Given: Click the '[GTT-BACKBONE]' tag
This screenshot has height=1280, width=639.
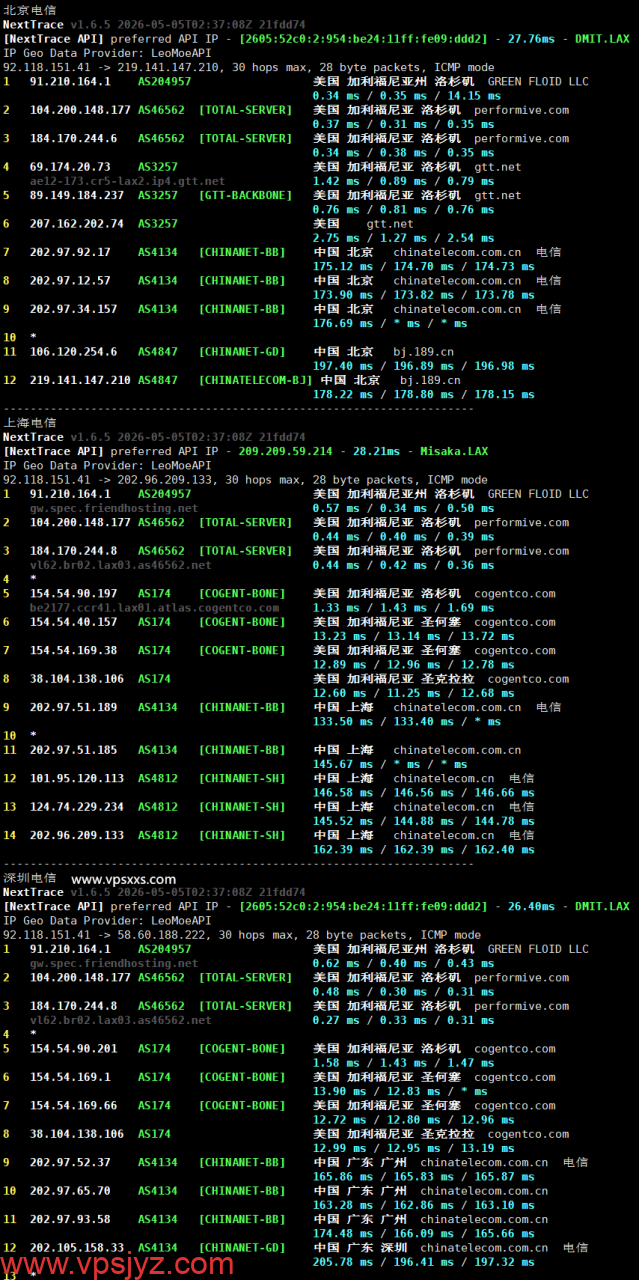Looking at the screenshot, I should pyautogui.click(x=246, y=195).
